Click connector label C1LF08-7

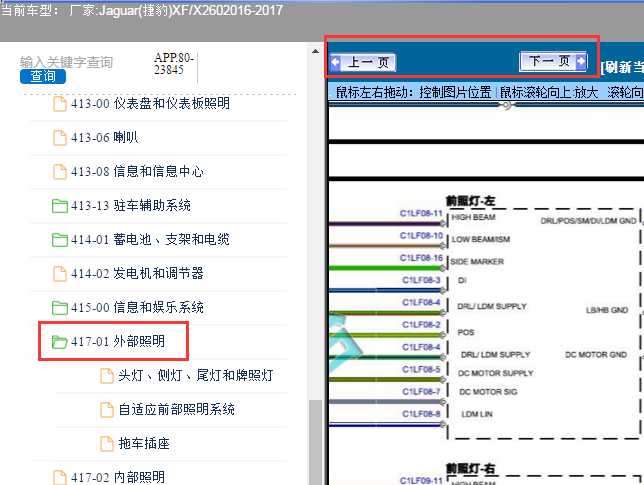(x=421, y=392)
